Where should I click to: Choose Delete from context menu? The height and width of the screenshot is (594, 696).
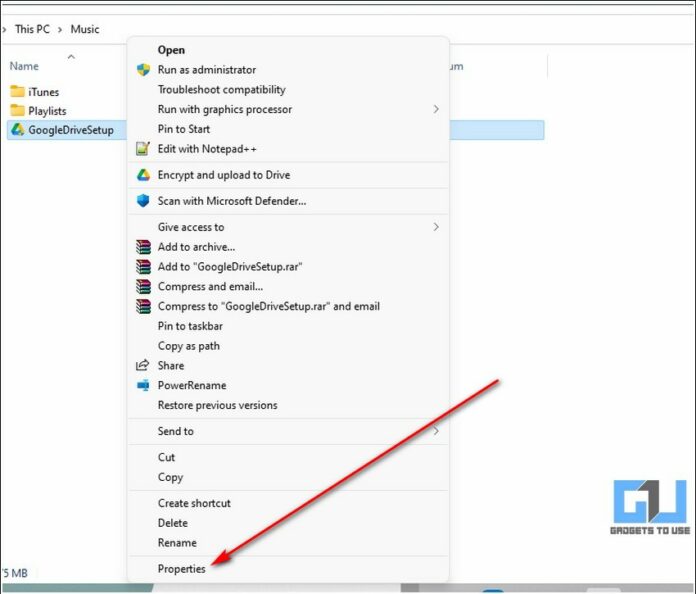[x=173, y=523]
